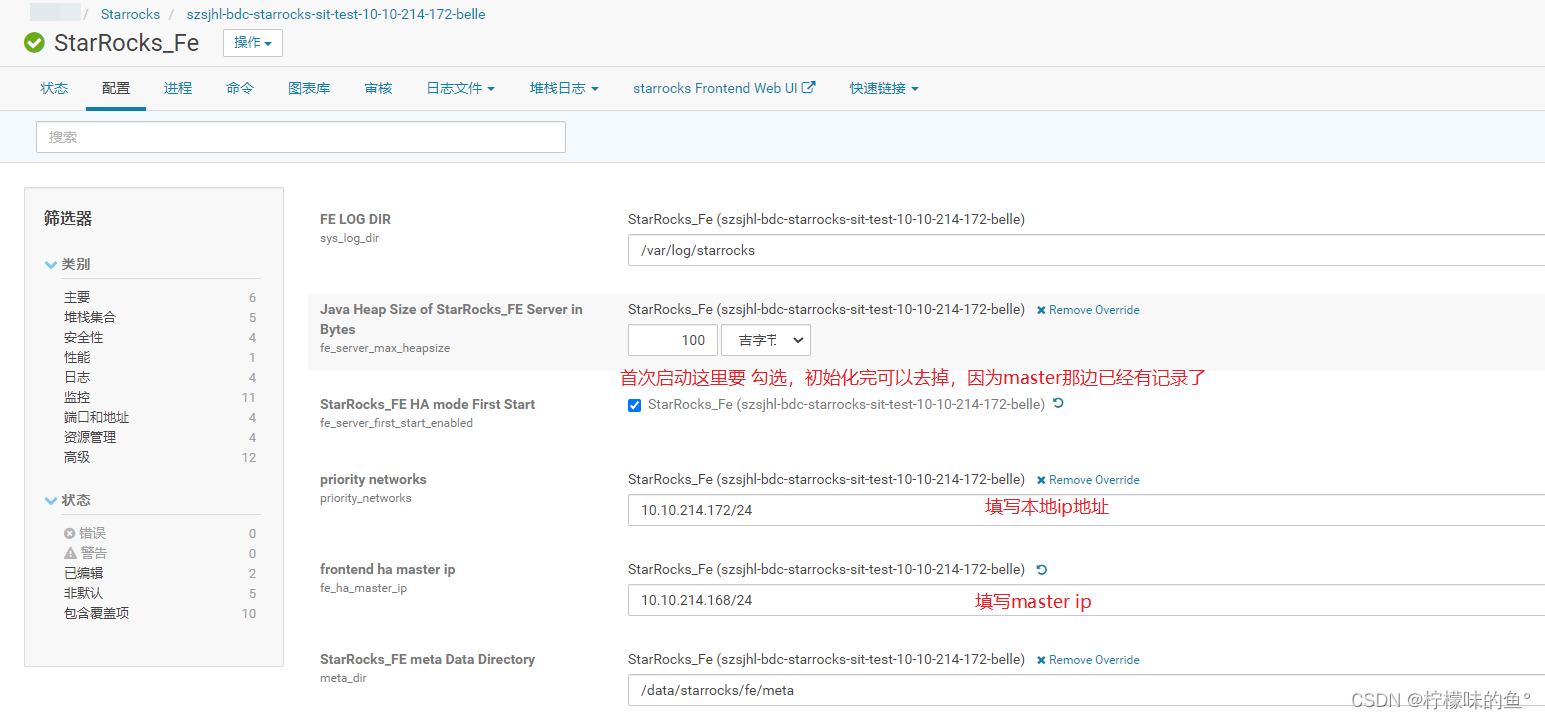The image size is (1545, 719).
Task: Click the Java heap size value field
Action: 673,340
